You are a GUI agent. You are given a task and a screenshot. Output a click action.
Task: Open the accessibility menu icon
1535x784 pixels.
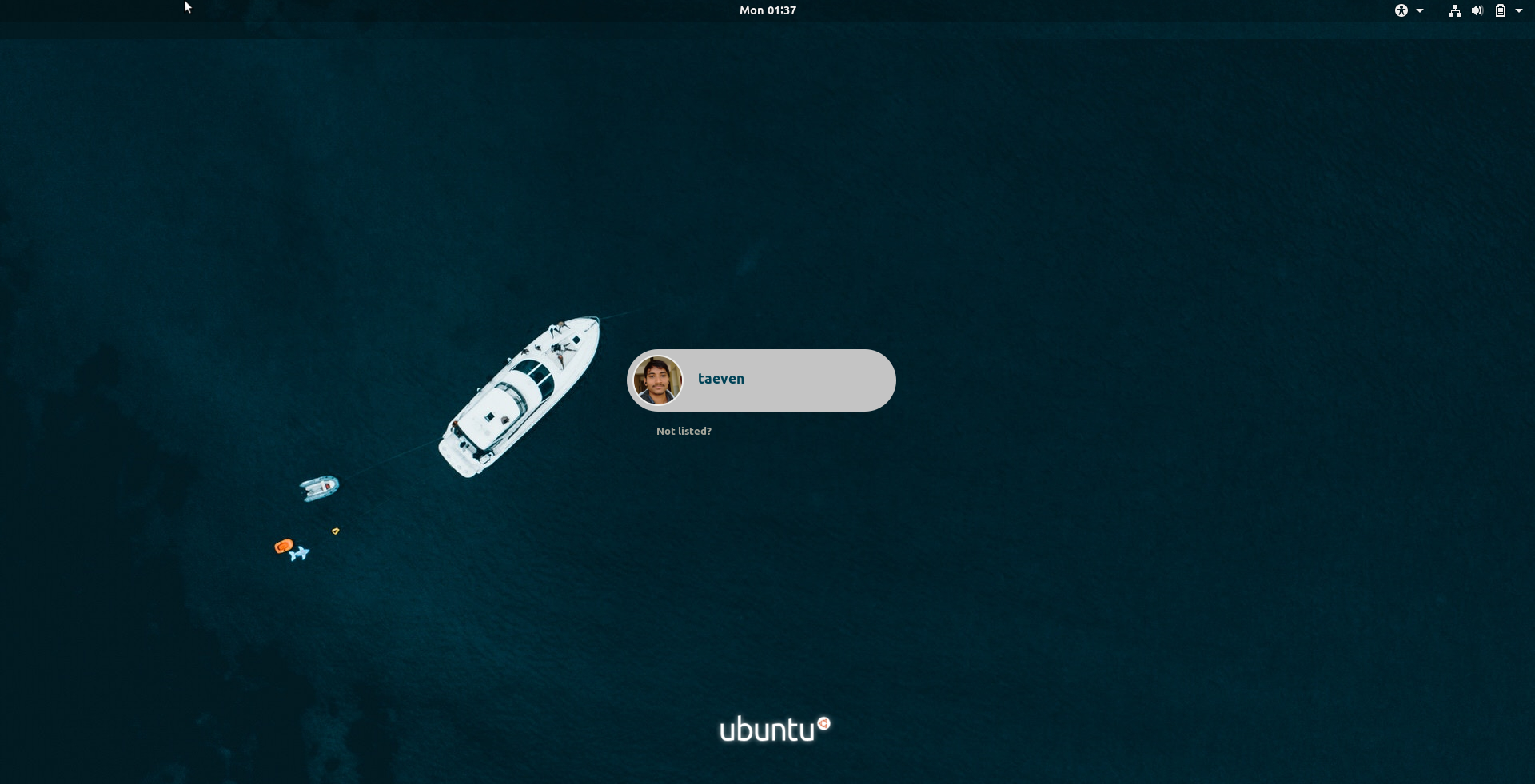pyautogui.click(x=1401, y=10)
